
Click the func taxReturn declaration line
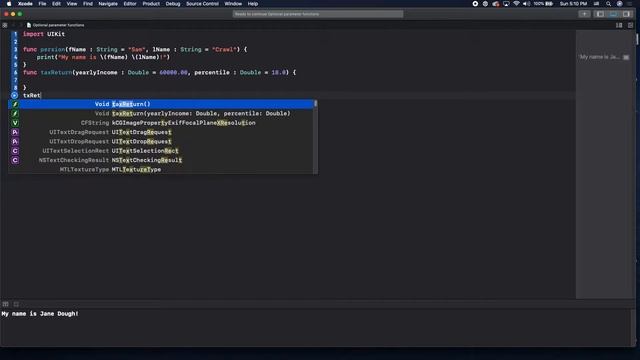pyautogui.click(x=160, y=73)
